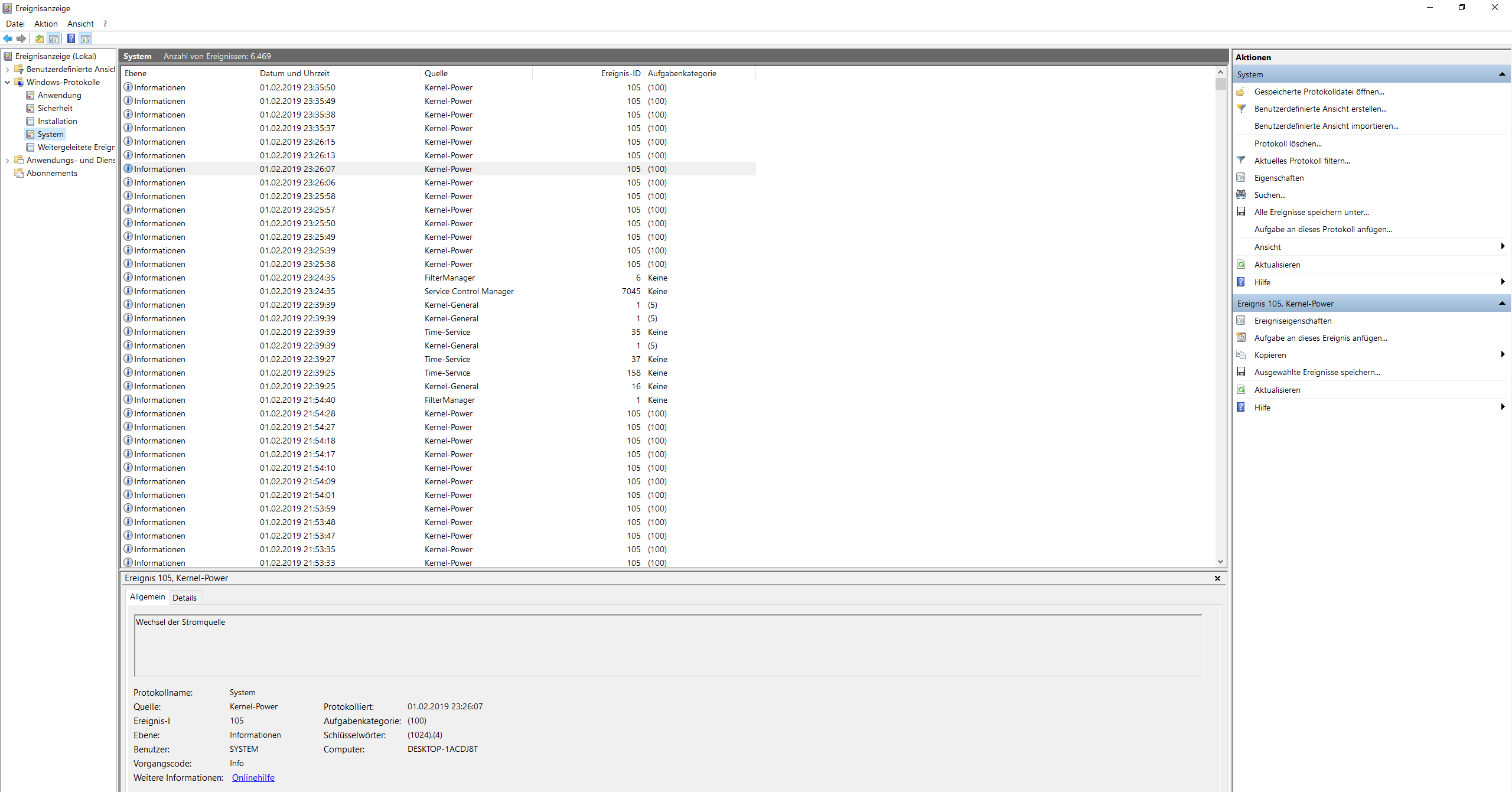Click the blue question mark help toolbar icon
The width and height of the screenshot is (1512, 792).
tap(71, 39)
